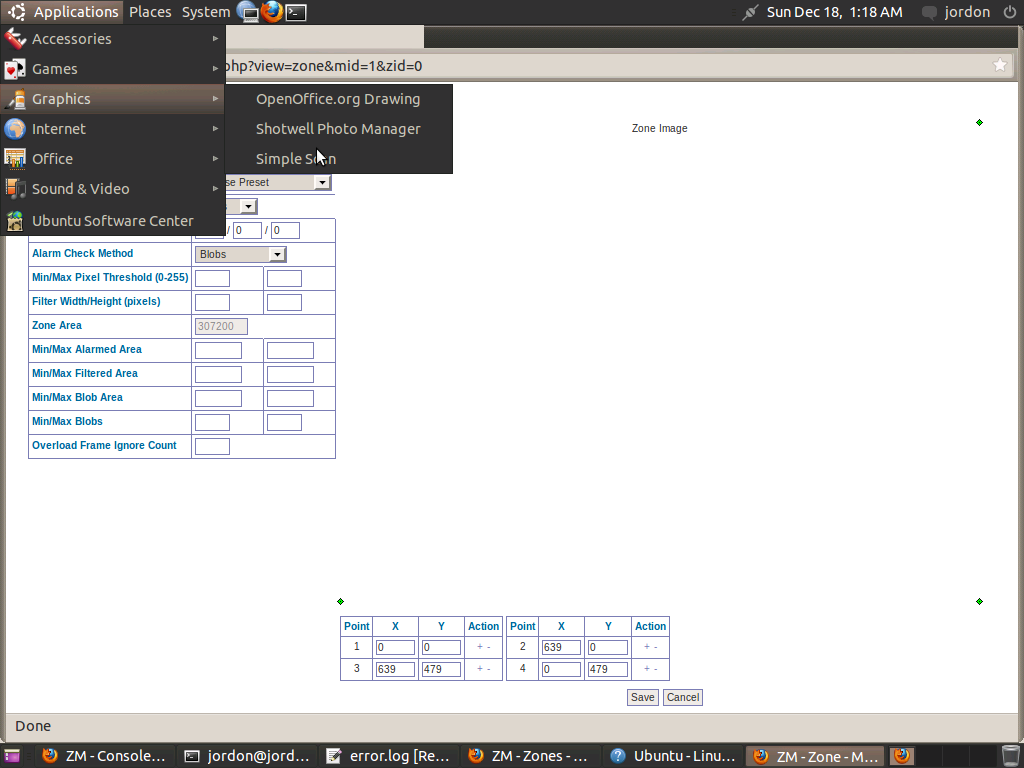The image size is (1024, 768).
Task: Open the Games submenu
Action: [x=112, y=69]
